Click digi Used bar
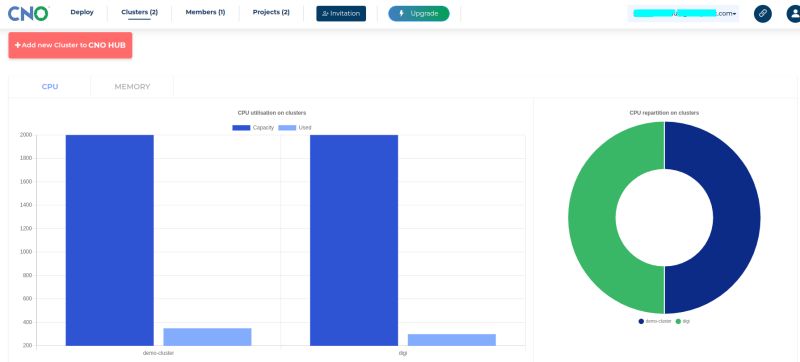 (452, 340)
